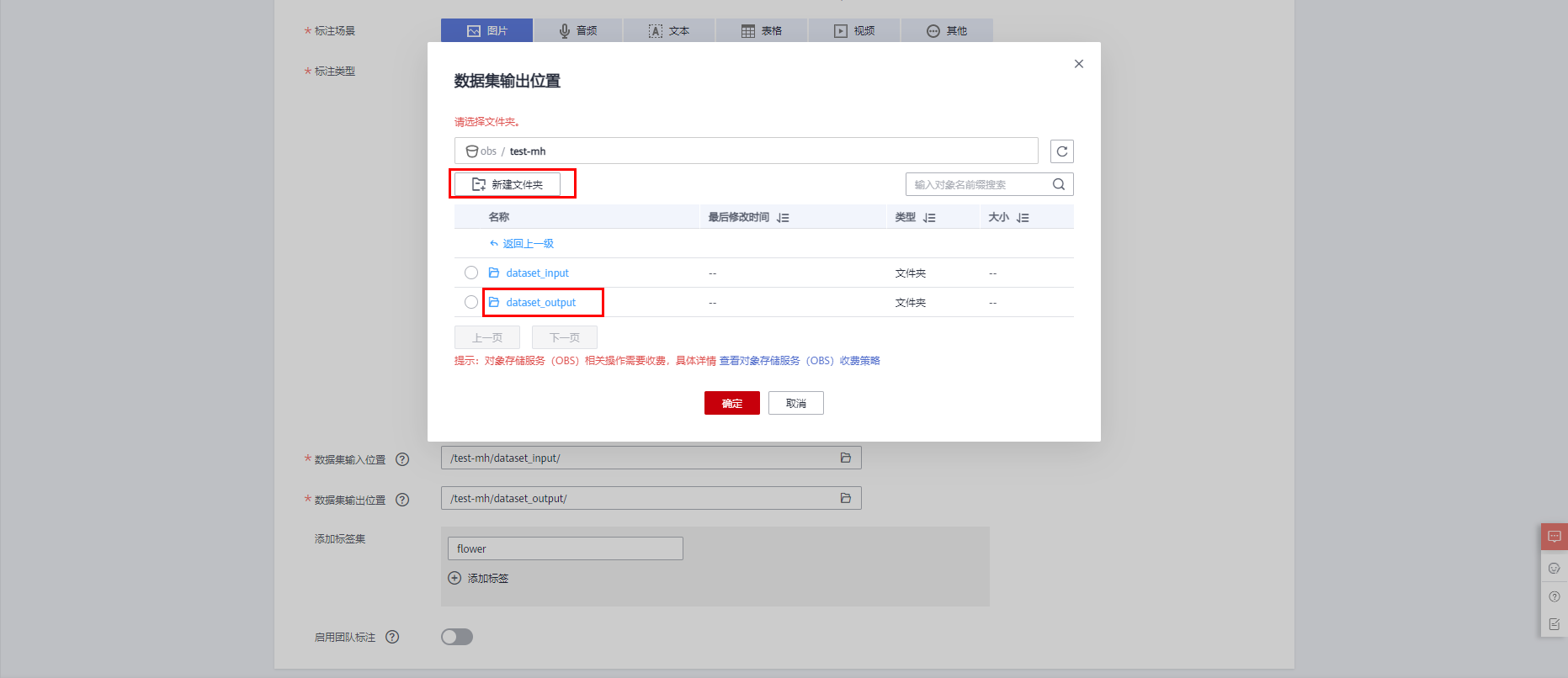1568x678 pixels.
Task: Select the 图片 annotation scene tab
Action: (x=486, y=30)
